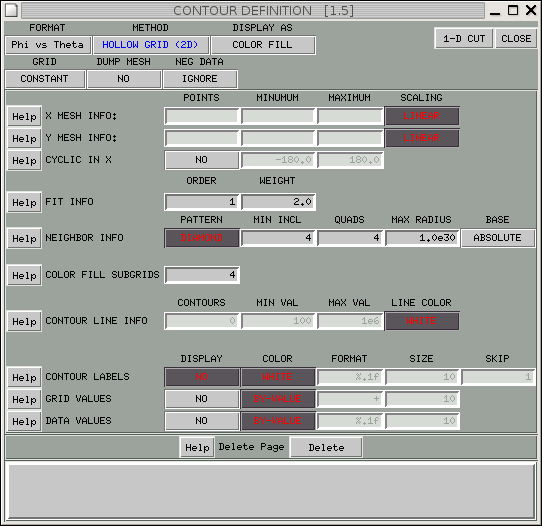Click the DATA VALUES SIZE field
Screen dimensions: 542x526
pyautogui.click(x=422, y=421)
